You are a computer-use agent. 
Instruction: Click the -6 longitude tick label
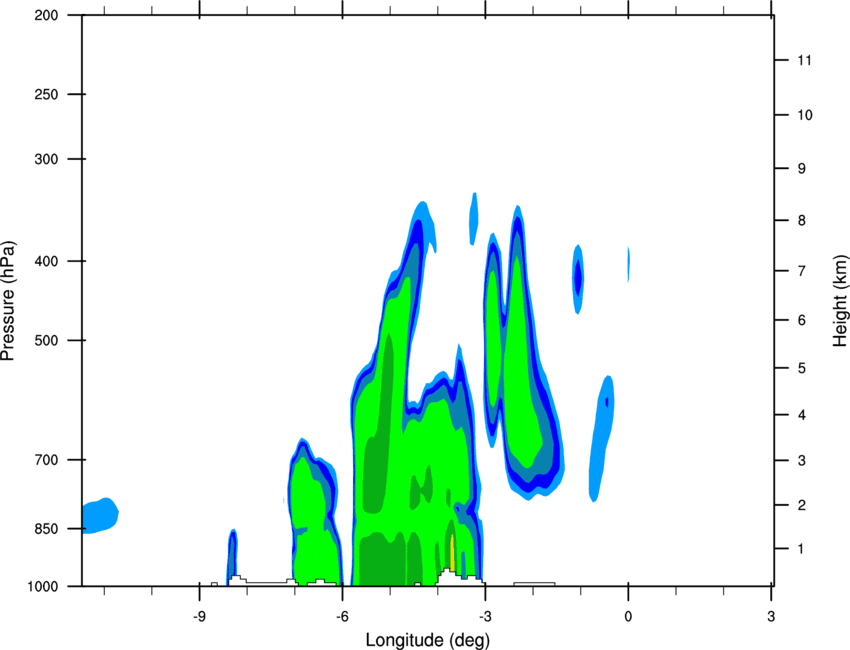tap(342, 616)
